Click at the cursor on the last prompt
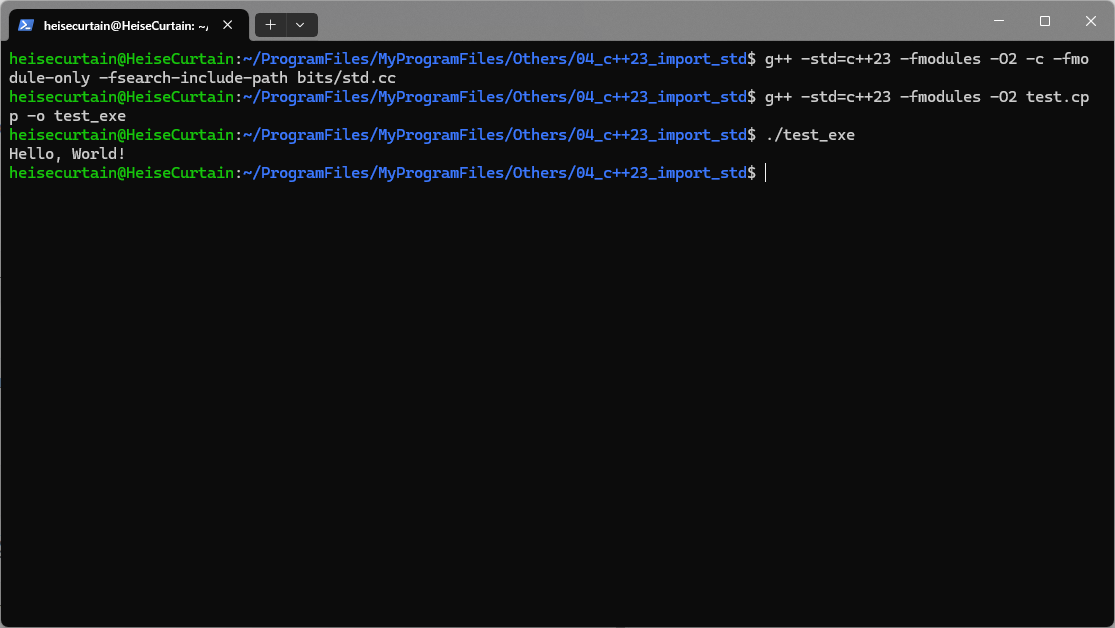 (x=766, y=173)
